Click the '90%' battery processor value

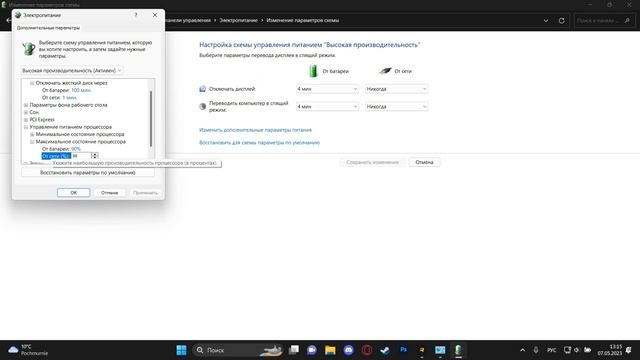(76, 149)
